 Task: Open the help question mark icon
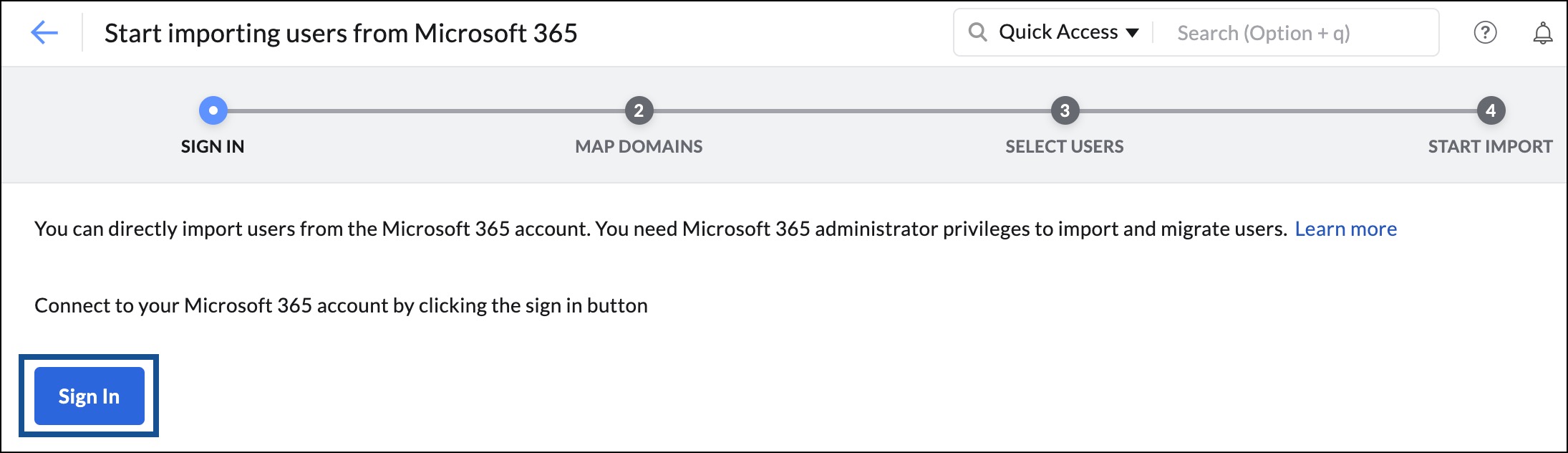(x=1485, y=32)
